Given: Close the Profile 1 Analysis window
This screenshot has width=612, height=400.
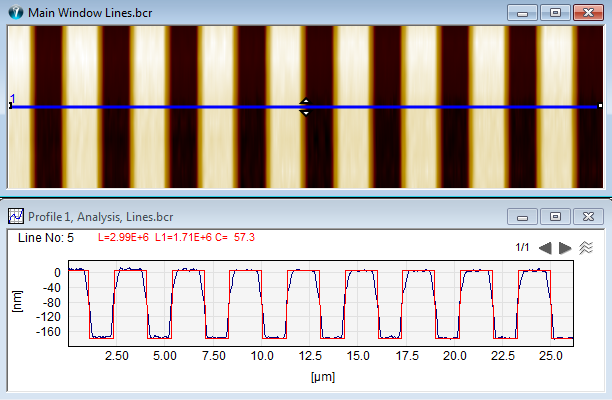Looking at the screenshot, I should [589, 217].
